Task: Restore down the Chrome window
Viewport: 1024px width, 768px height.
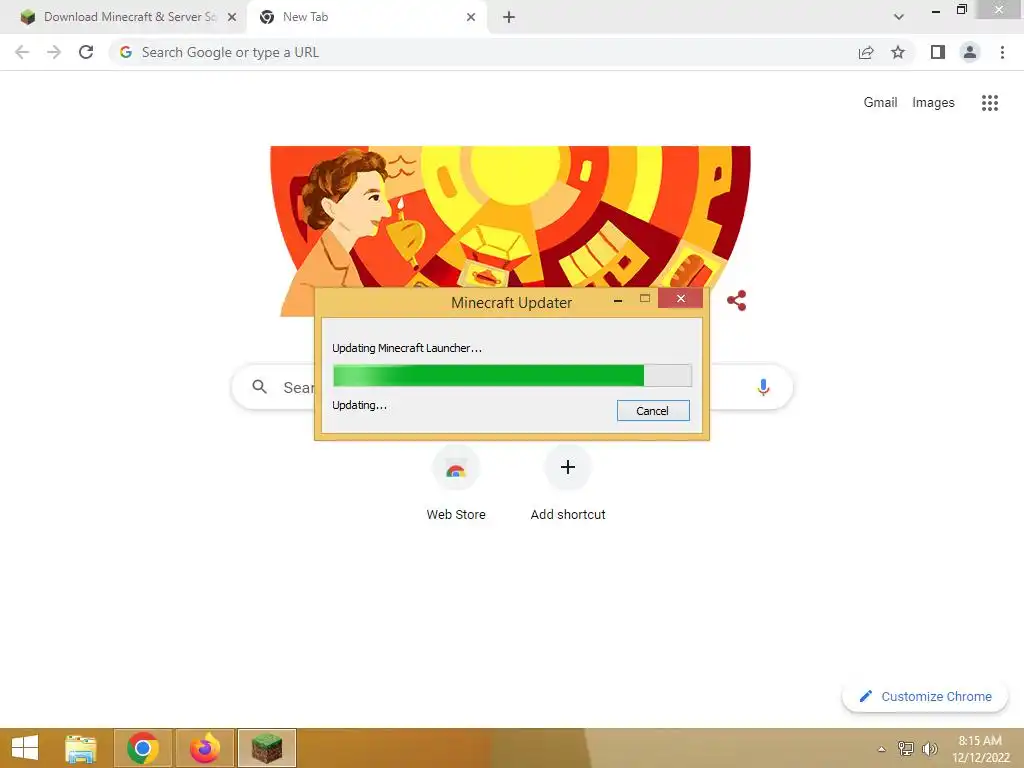Action: tap(961, 10)
